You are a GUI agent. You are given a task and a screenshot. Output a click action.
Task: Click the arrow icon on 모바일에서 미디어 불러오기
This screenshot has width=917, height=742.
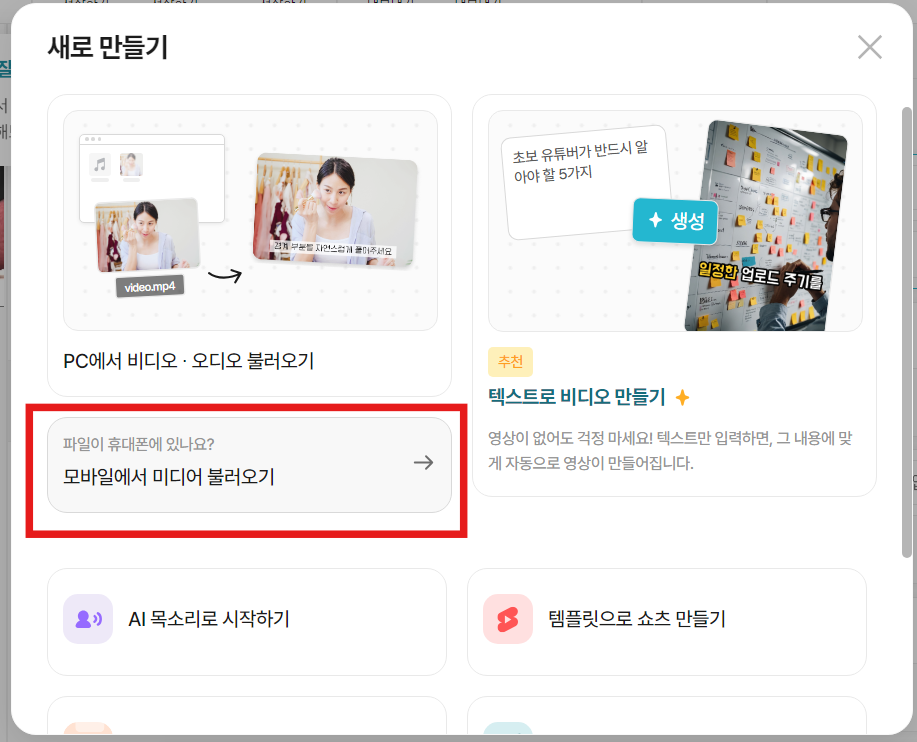pos(423,463)
